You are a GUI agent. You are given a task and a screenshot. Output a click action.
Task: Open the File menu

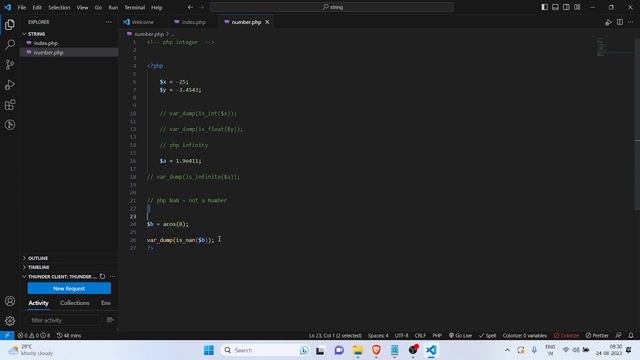coord(22,7)
